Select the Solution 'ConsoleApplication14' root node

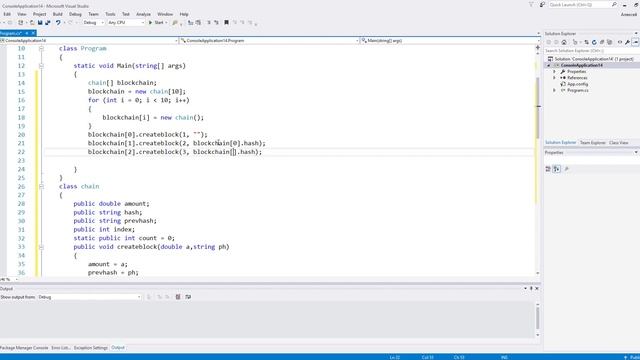pos(591,59)
